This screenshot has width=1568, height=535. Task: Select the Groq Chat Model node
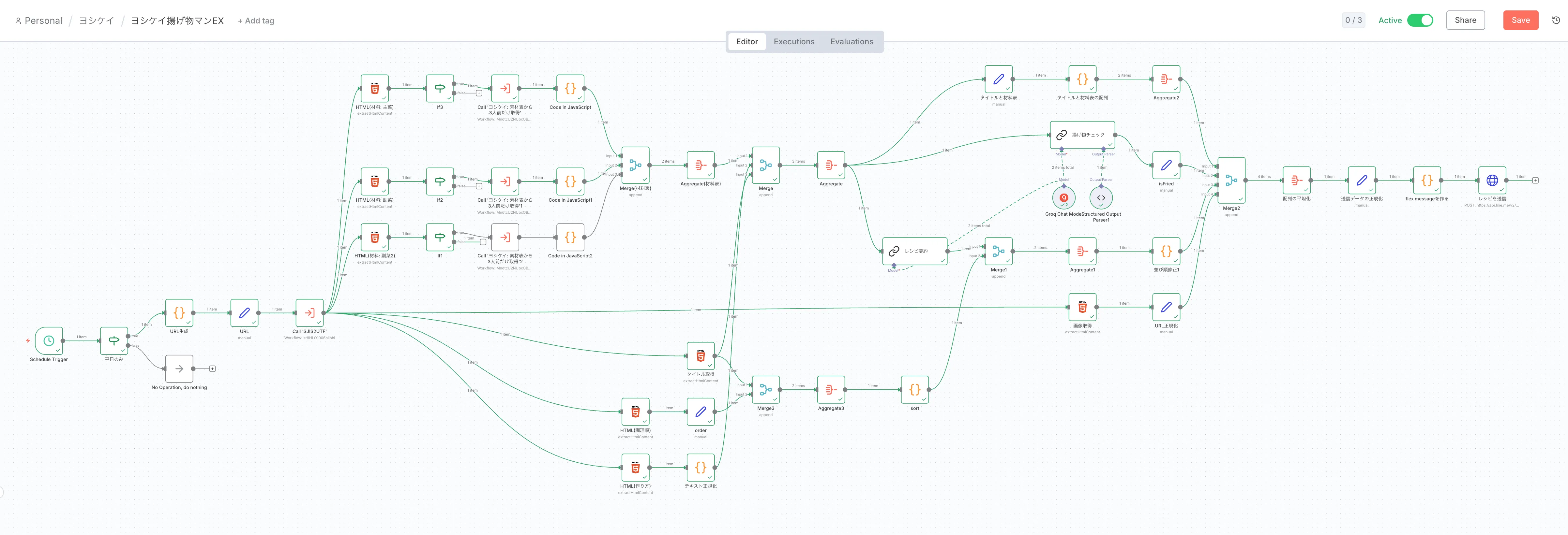[x=1063, y=197]
